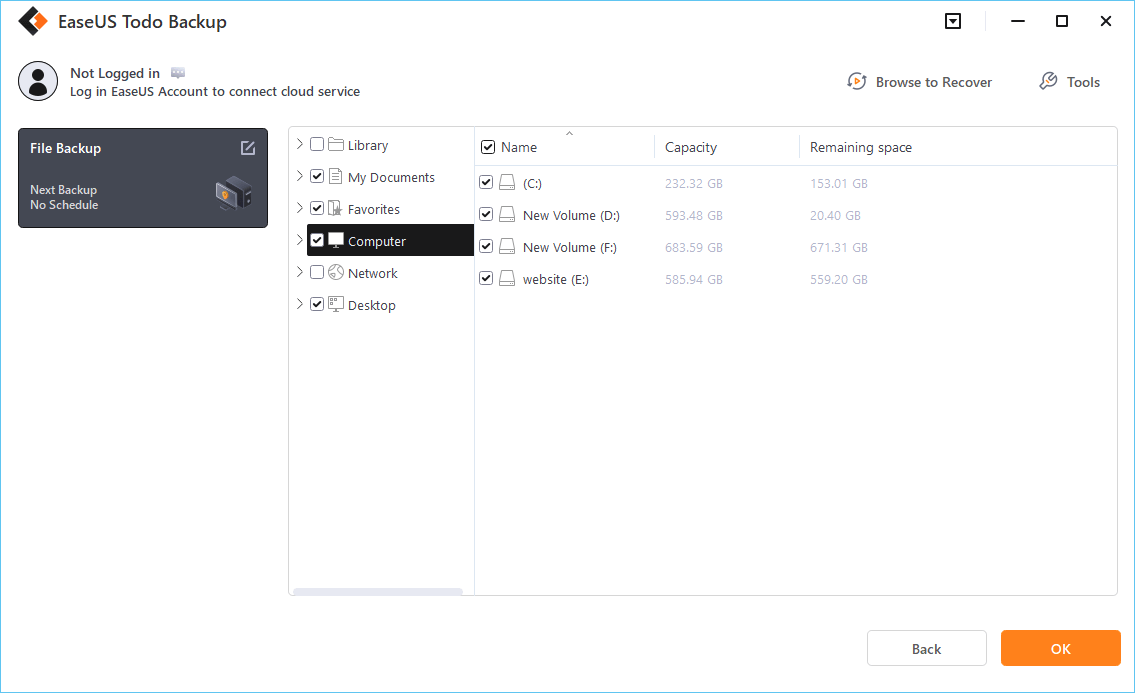Click the Favorites star icon
Viewport: 1135px width, 693px height.
point(336,209)
